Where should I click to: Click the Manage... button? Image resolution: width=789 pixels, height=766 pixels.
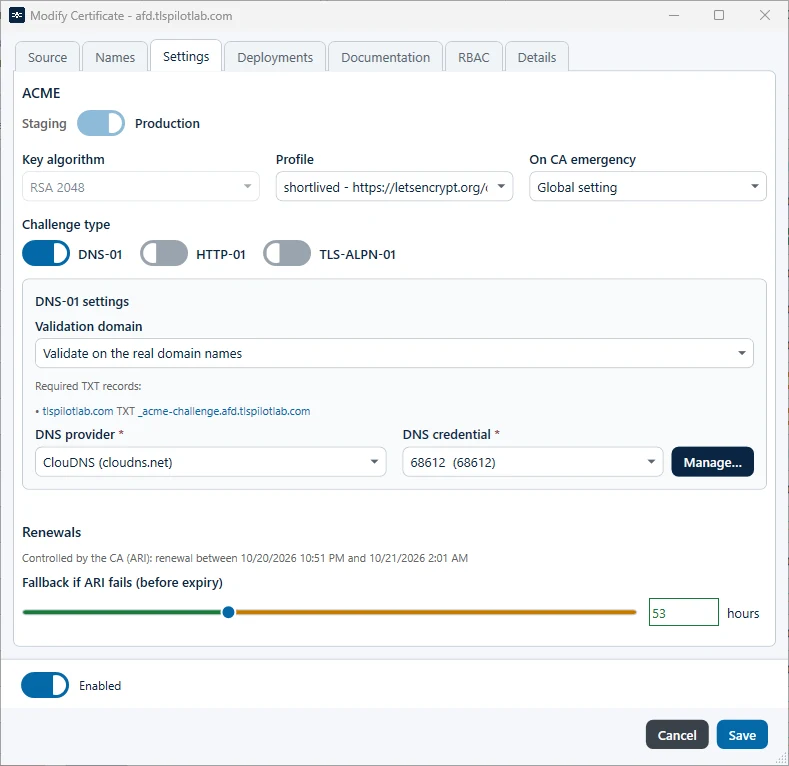tap(713, 462)
